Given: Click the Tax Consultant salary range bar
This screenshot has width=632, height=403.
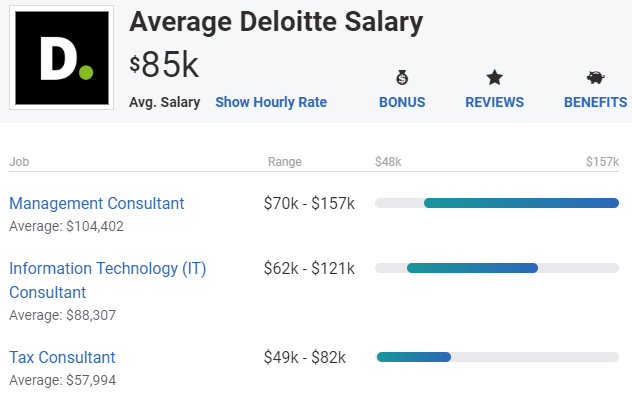Looking at the screenshot, I should pyautogui.click(x=414, y=357).
